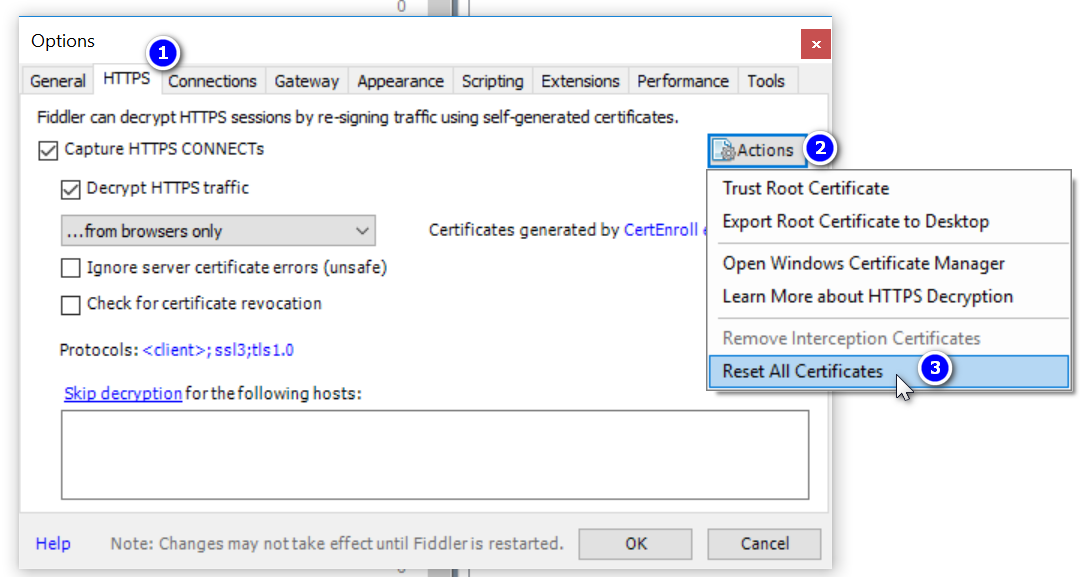The width and height of the screenshot is (1091, 577).
Task: Open the Tools tab
Action: click(x=766, y=80)
